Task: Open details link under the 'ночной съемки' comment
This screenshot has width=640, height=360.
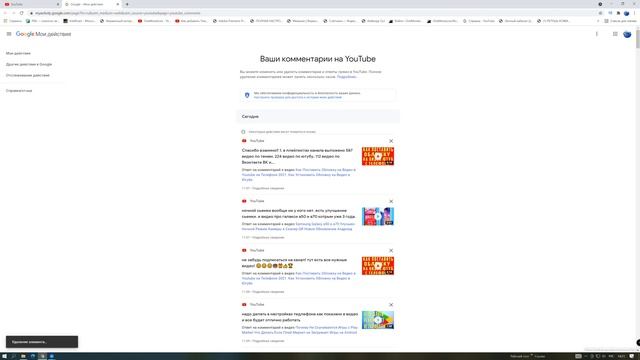Action: (x=268, y=238)
